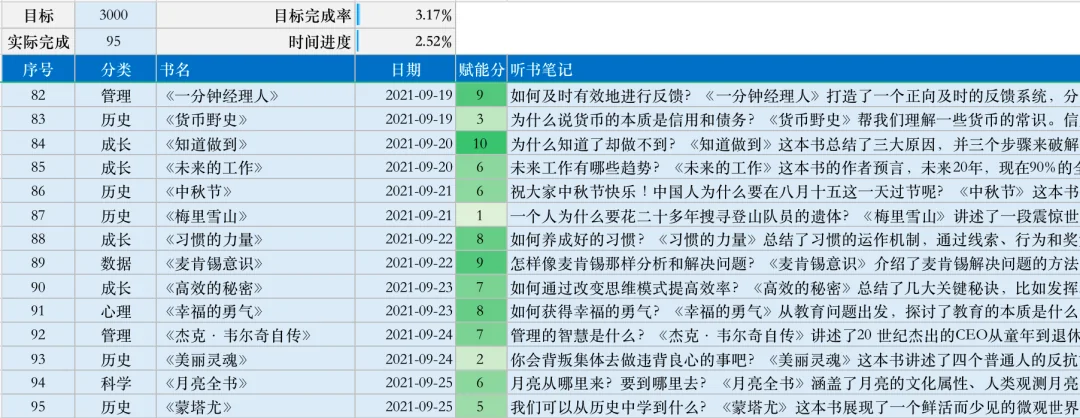The image size is (1080, 418).
Task: Click the score 10 cell for 《知道做到》
Action: pos(481,143)
